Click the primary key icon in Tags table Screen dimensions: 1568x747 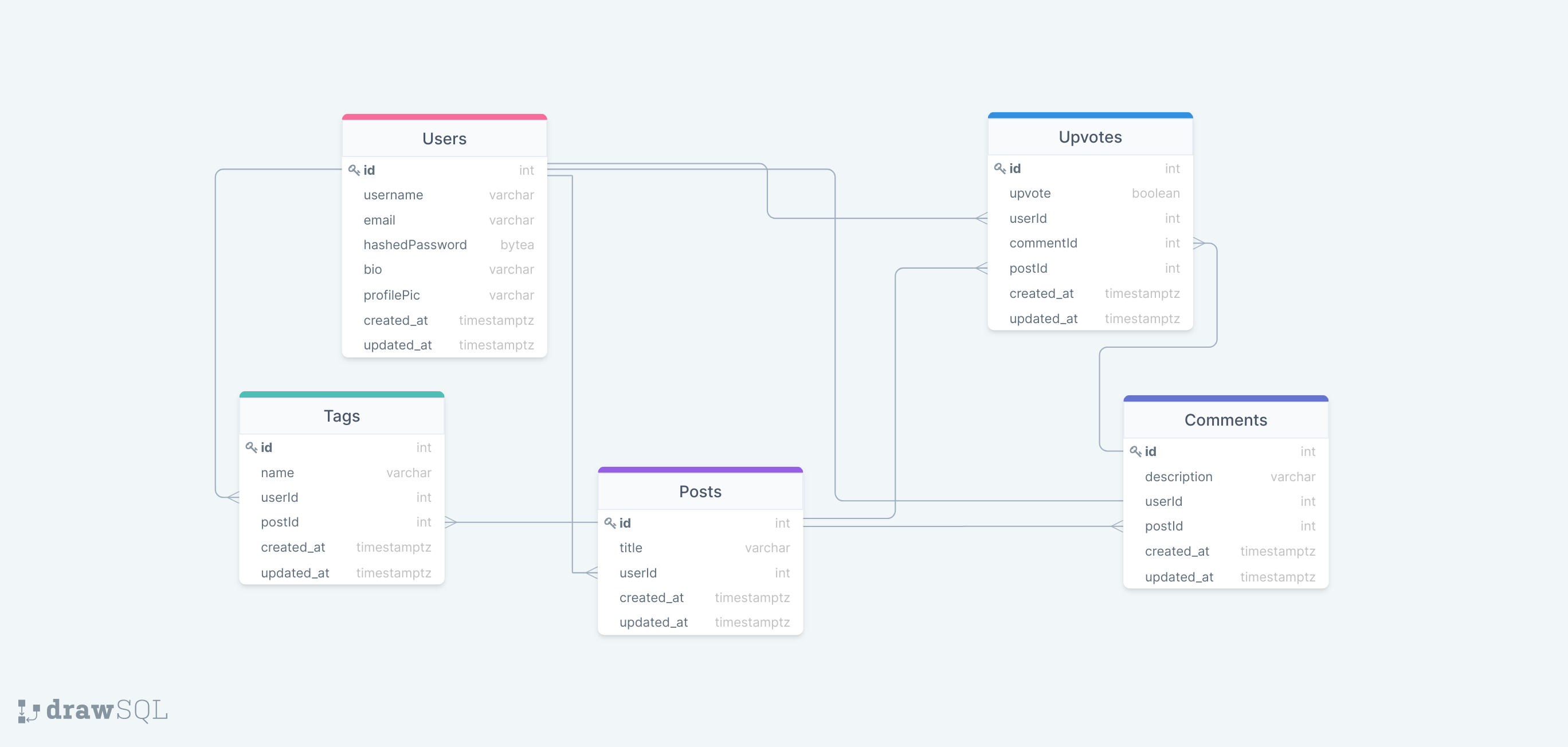[251, 448]
